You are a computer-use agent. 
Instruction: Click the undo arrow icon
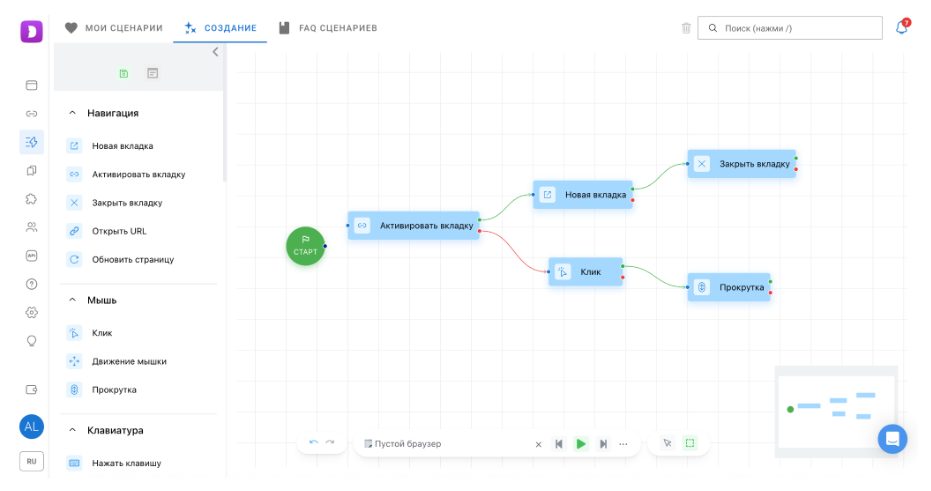point(314,443)
